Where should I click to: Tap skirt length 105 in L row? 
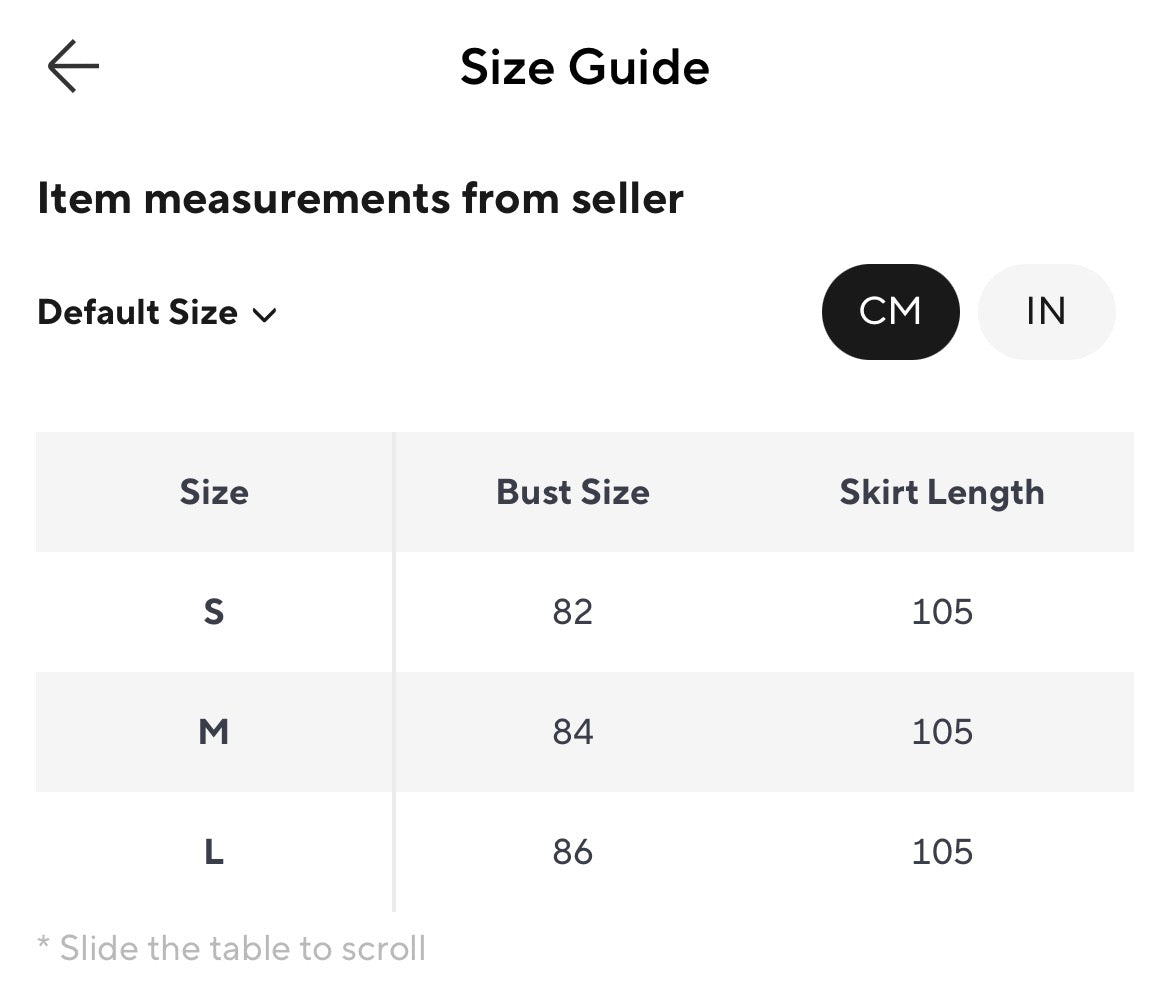[x=942, y=852]
